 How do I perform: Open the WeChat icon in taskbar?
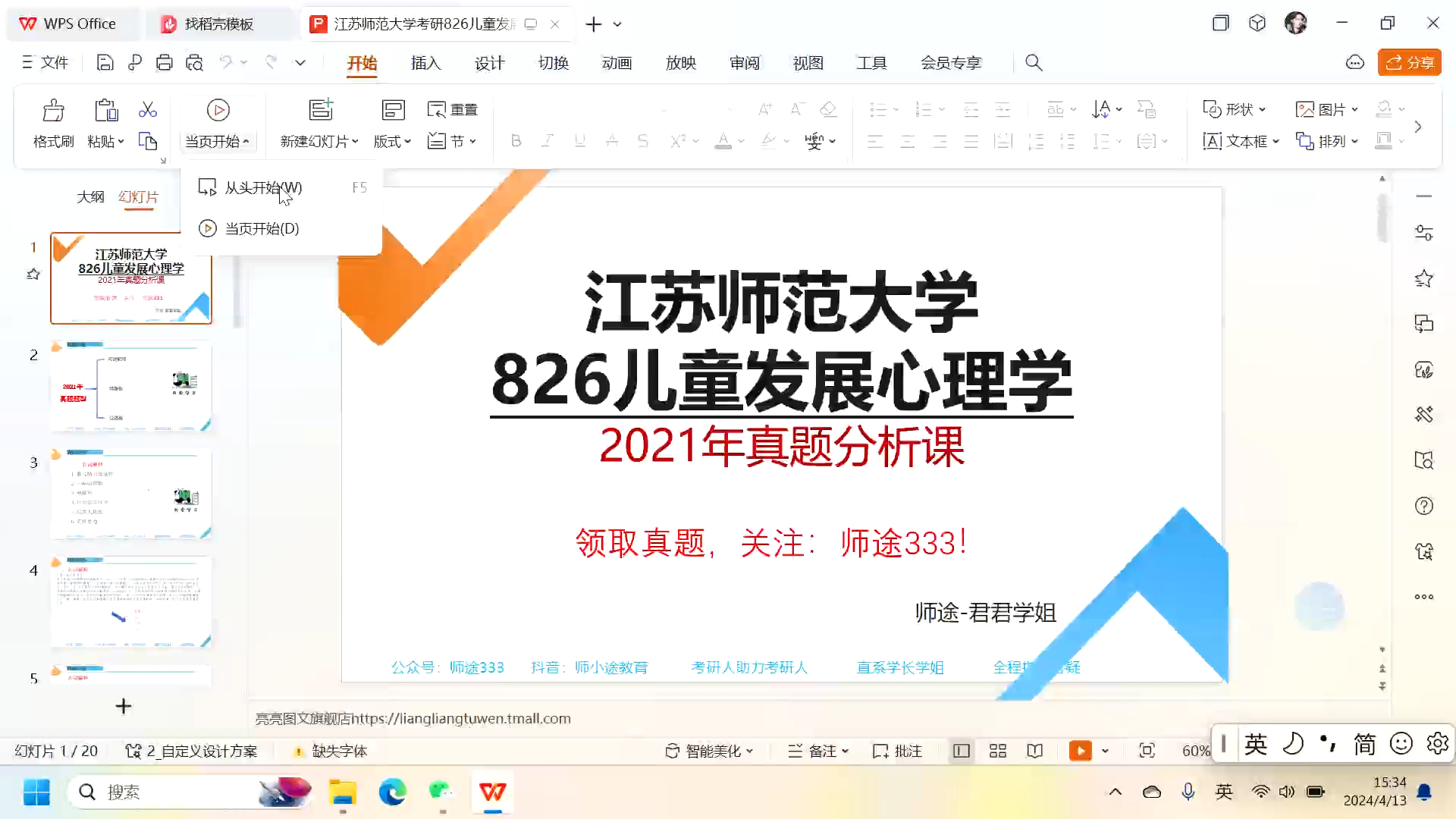click(x=442, y=792)
